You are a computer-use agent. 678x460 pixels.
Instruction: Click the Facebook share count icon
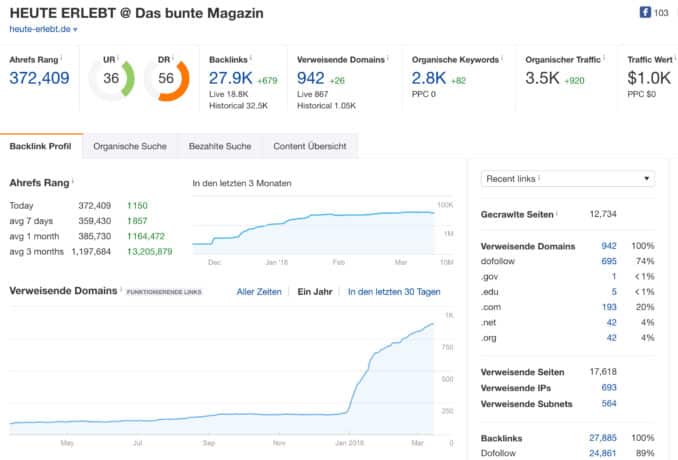tap(645, 12)
